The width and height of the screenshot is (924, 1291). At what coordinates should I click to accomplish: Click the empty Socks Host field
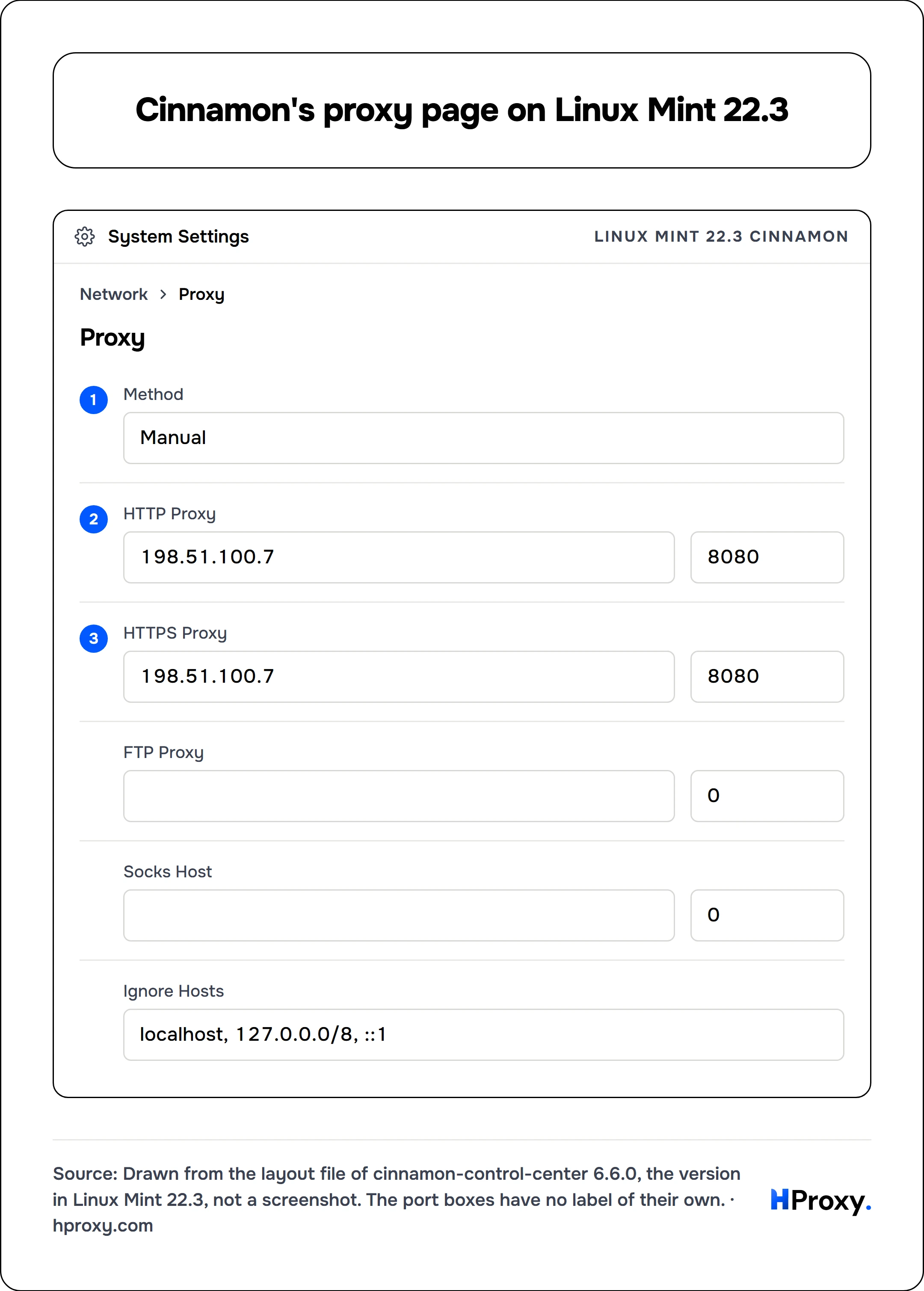click(x=399, y=915)
